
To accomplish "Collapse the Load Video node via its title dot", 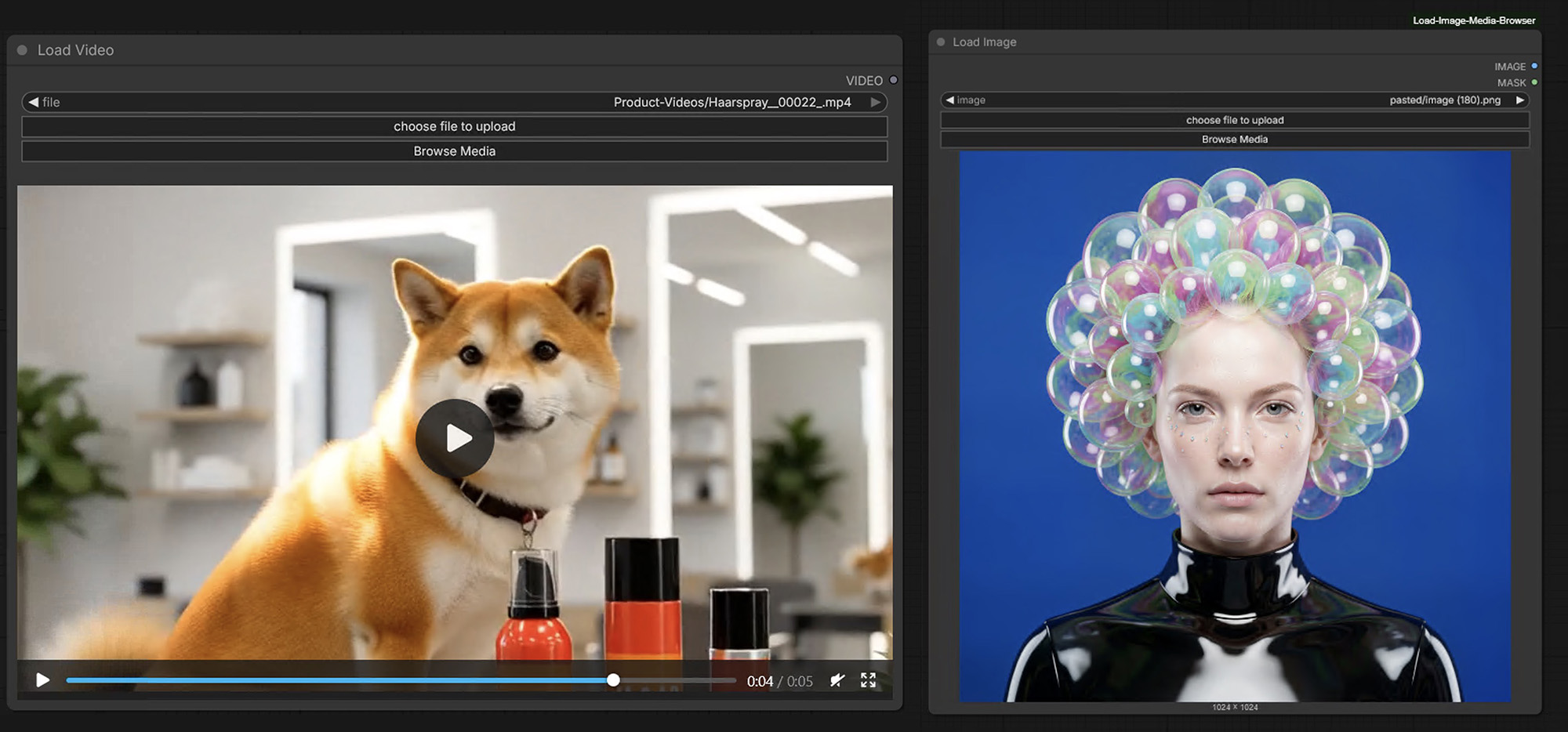I will coord(22,50).
